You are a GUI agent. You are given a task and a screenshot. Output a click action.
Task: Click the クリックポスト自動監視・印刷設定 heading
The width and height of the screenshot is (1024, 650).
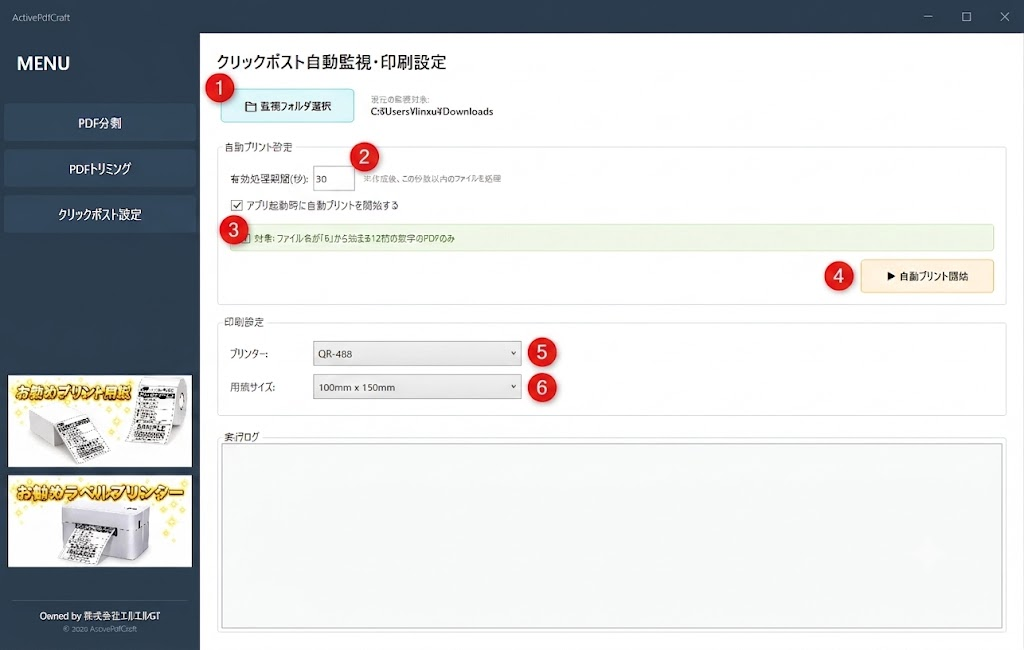coord(331,62)
